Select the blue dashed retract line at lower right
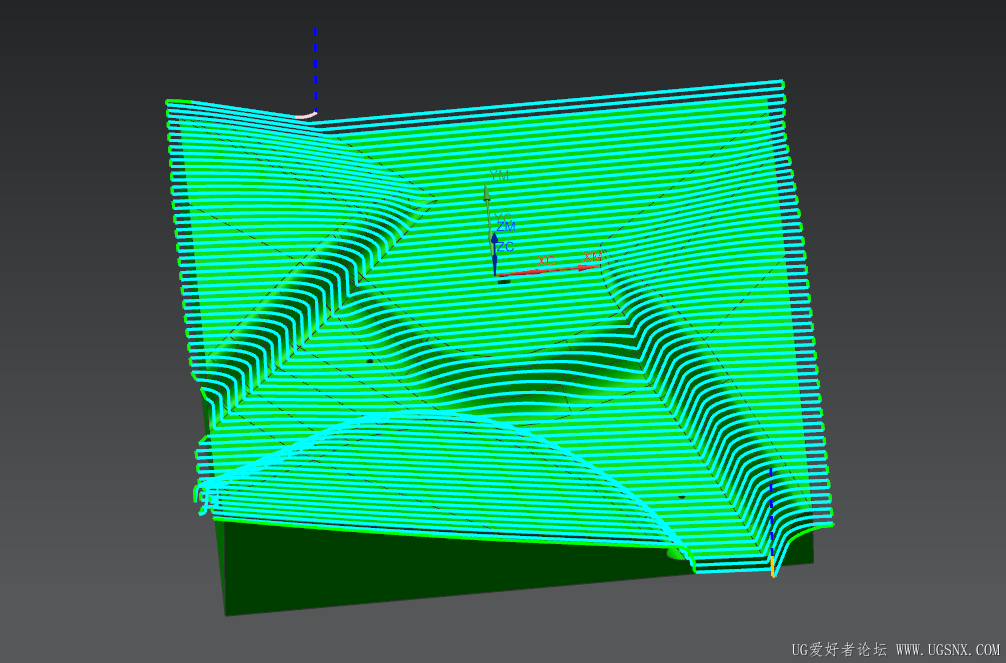Viewport: 1006px width, 663px height. [x=771, y=513]
